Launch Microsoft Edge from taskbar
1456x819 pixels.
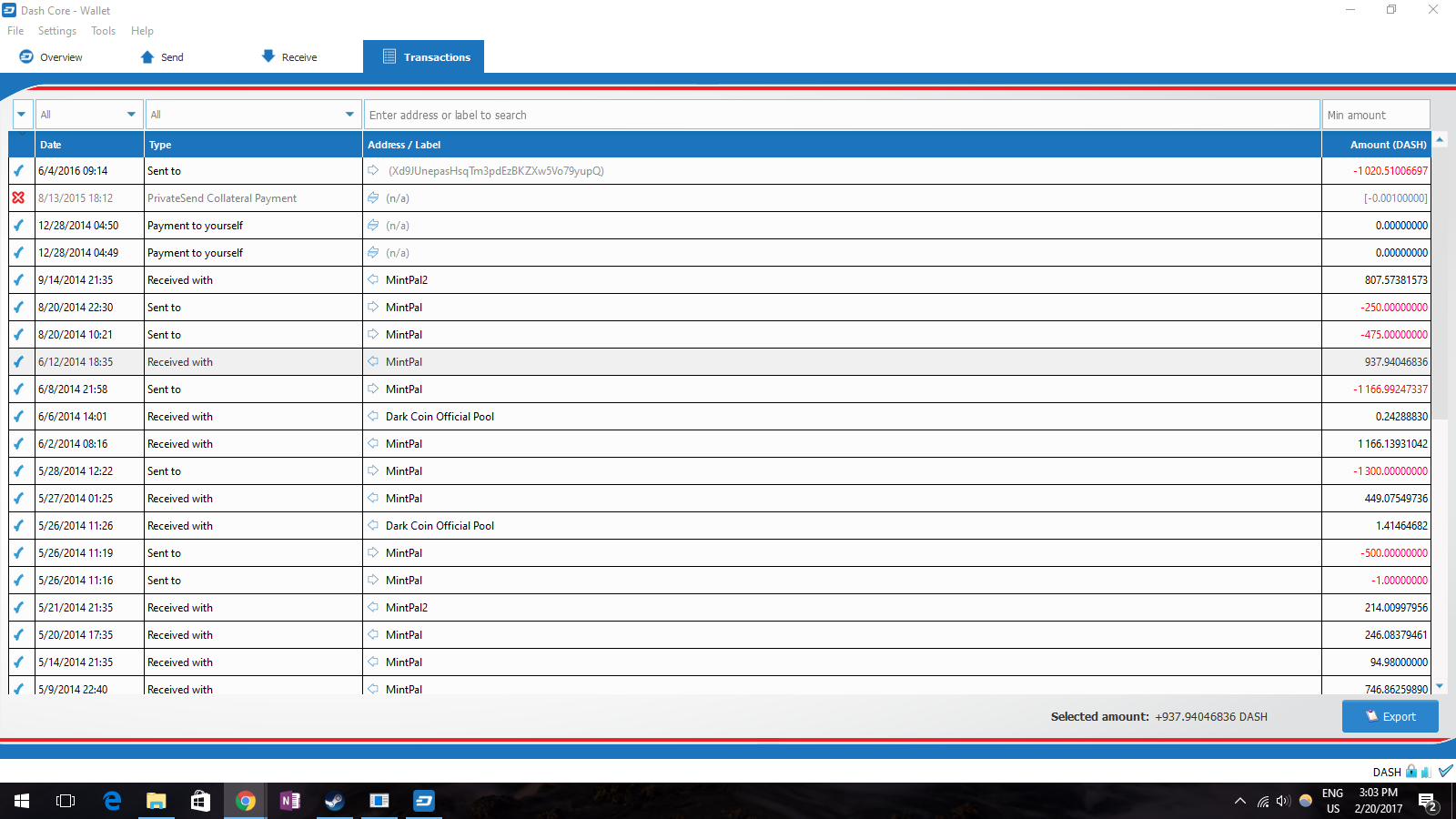tap(112, 801)
